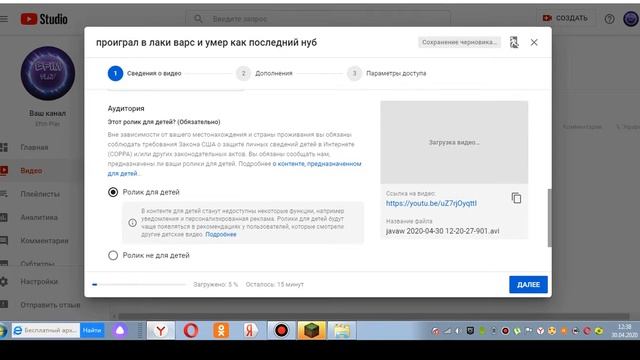Open Плейлисты in the Studio sidebar
The height and width of the screenshot is (360, 640).
(40, 194)
